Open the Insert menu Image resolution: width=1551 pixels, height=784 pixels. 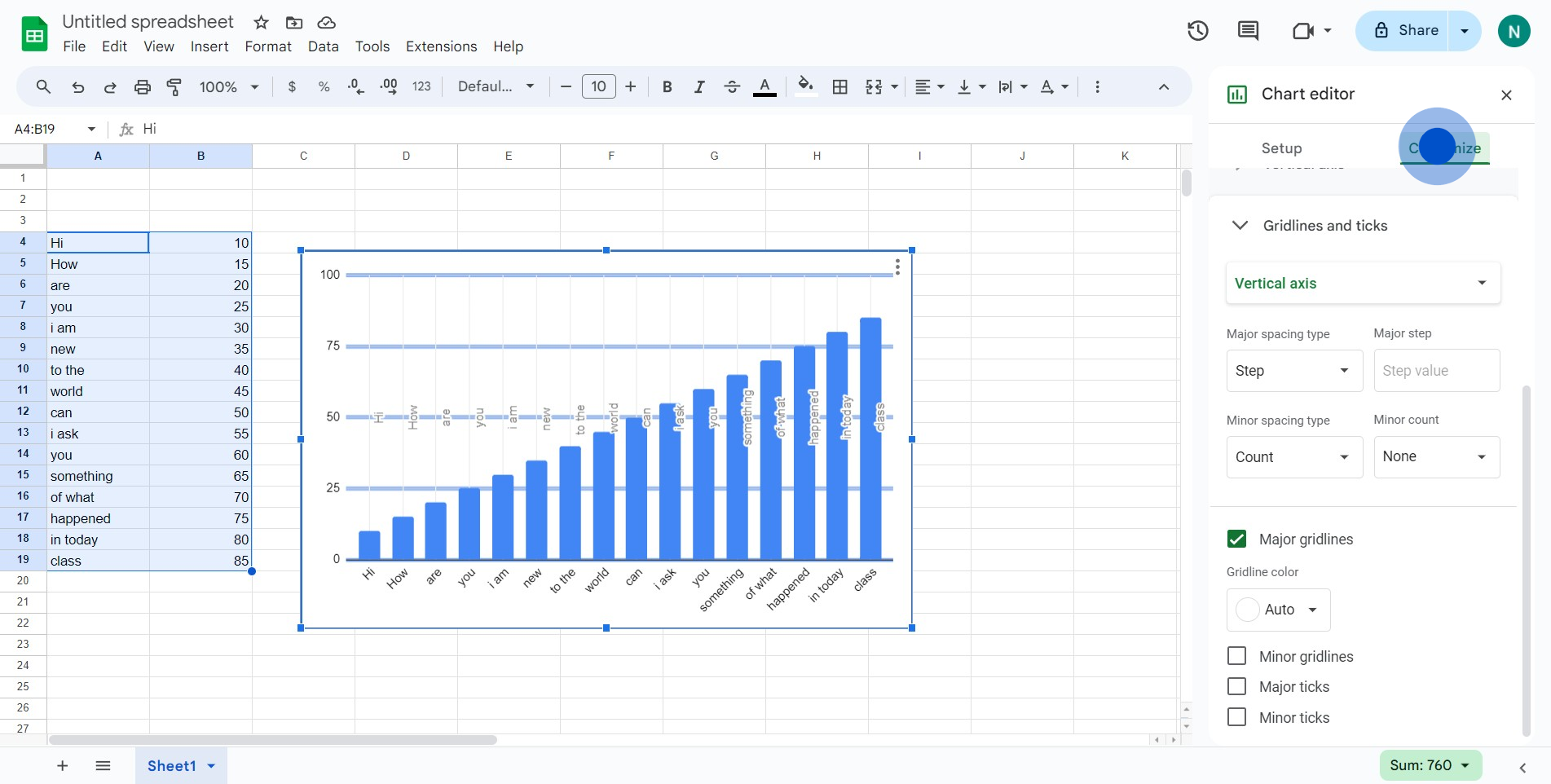(x=209, y=46)
